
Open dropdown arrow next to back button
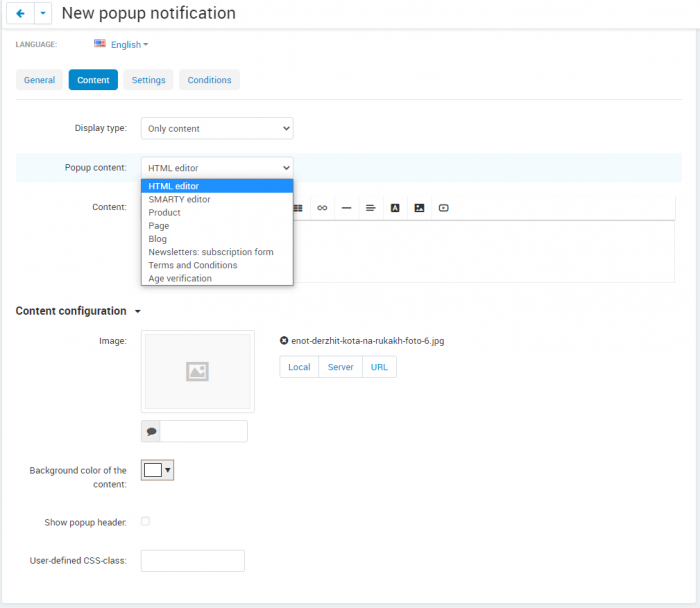pyautogui.click(x=43, y=13)
